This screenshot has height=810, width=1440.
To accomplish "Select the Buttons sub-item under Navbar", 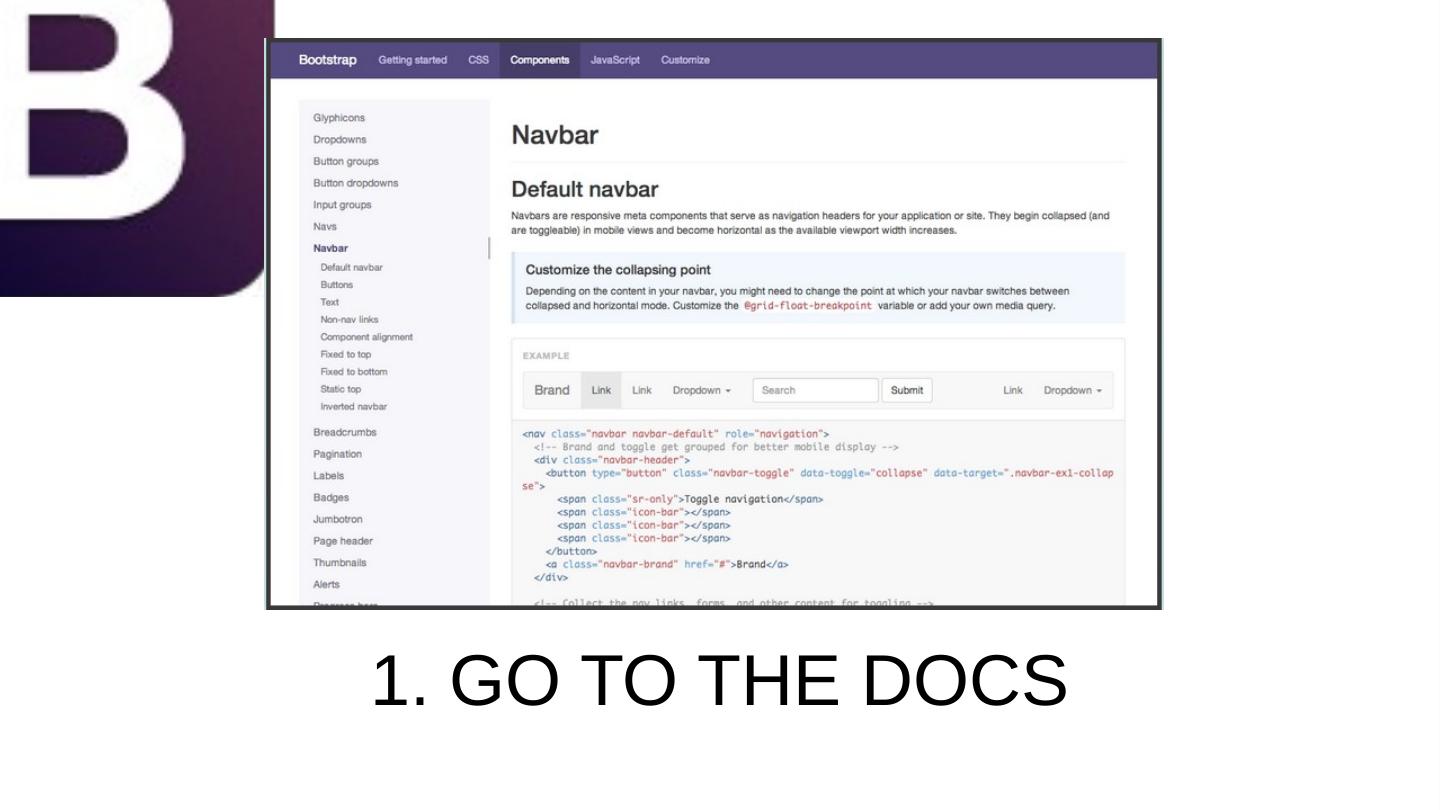I will (x=336, y=285).
